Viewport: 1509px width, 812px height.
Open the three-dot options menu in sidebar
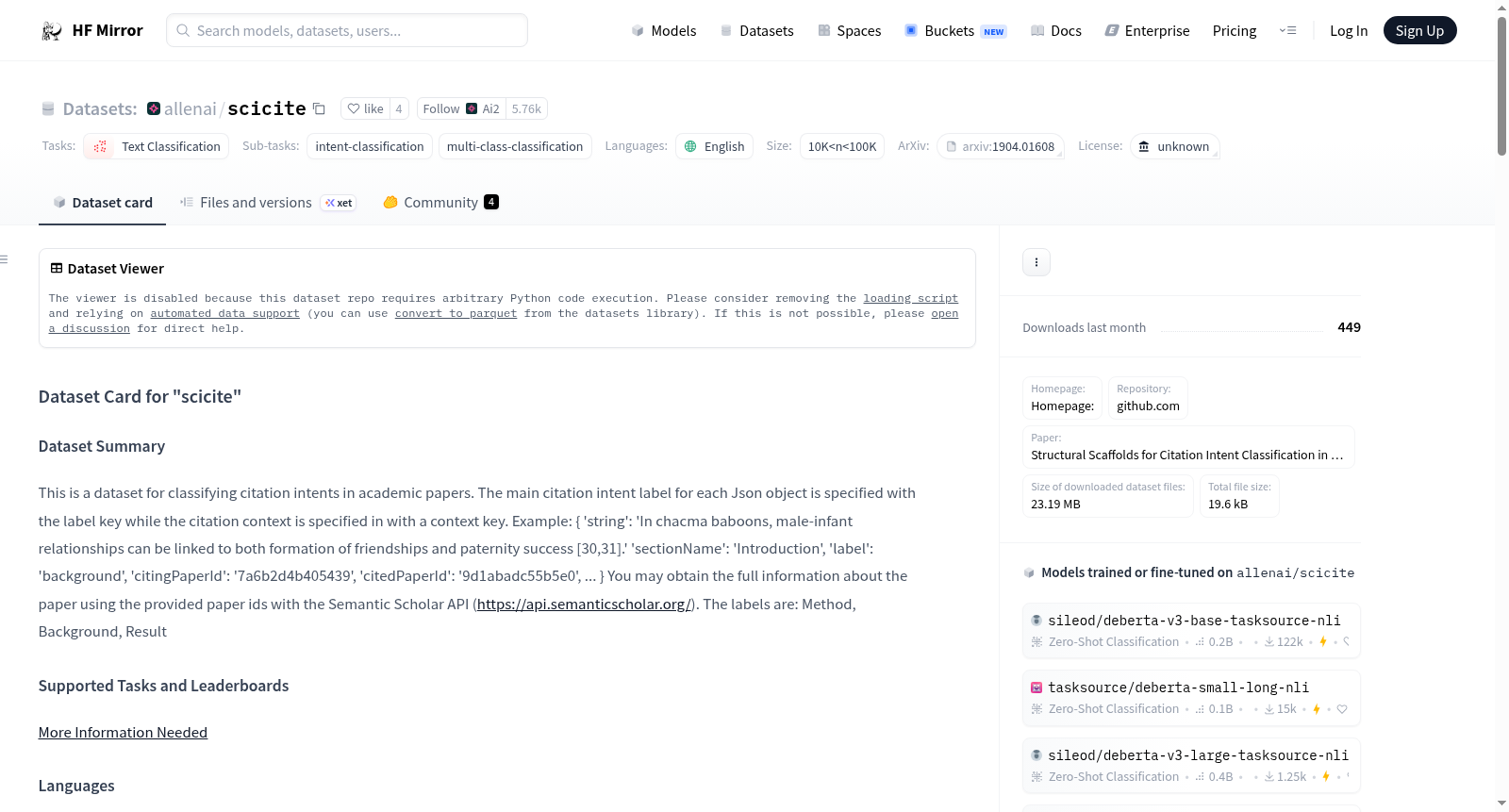click(1036, 262)
